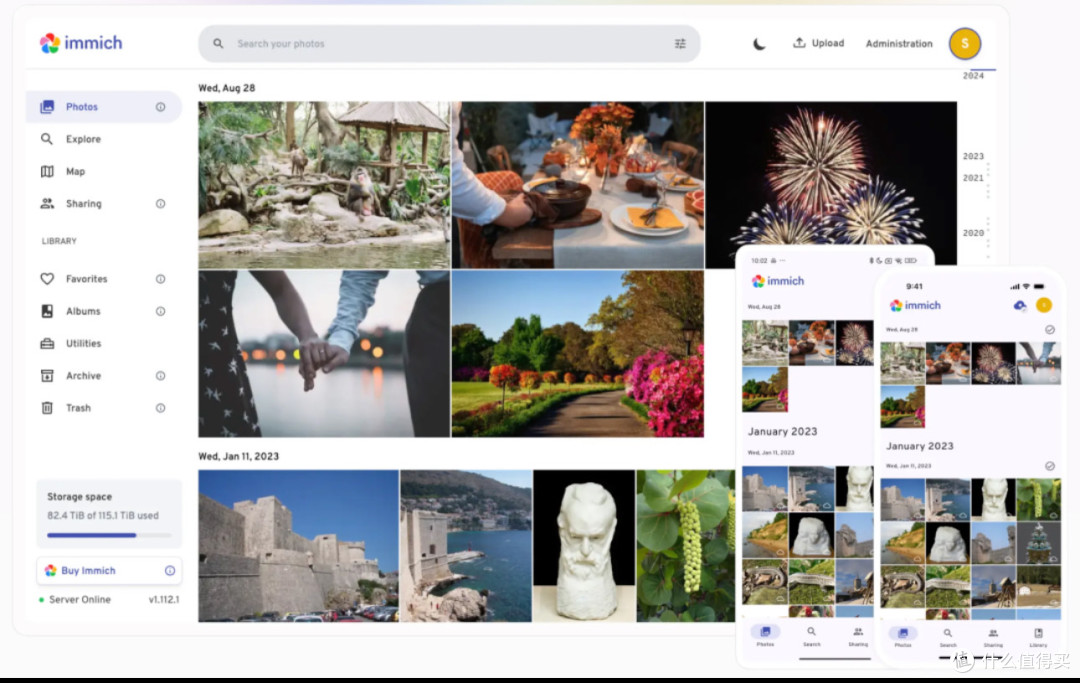Click the Buy Immich button
This screenshot has width=1080, height=683.
tap(109, 571)
